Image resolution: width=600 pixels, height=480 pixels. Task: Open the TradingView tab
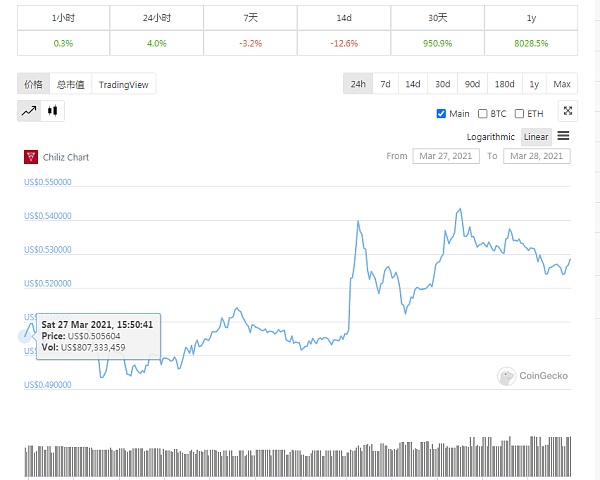click(124, 85)
